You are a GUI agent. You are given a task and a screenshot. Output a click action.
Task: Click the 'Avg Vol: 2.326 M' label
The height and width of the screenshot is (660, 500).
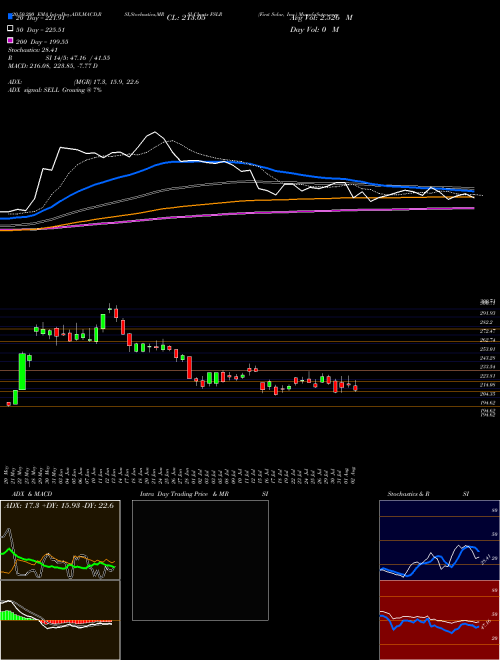(x=321, y=18)
